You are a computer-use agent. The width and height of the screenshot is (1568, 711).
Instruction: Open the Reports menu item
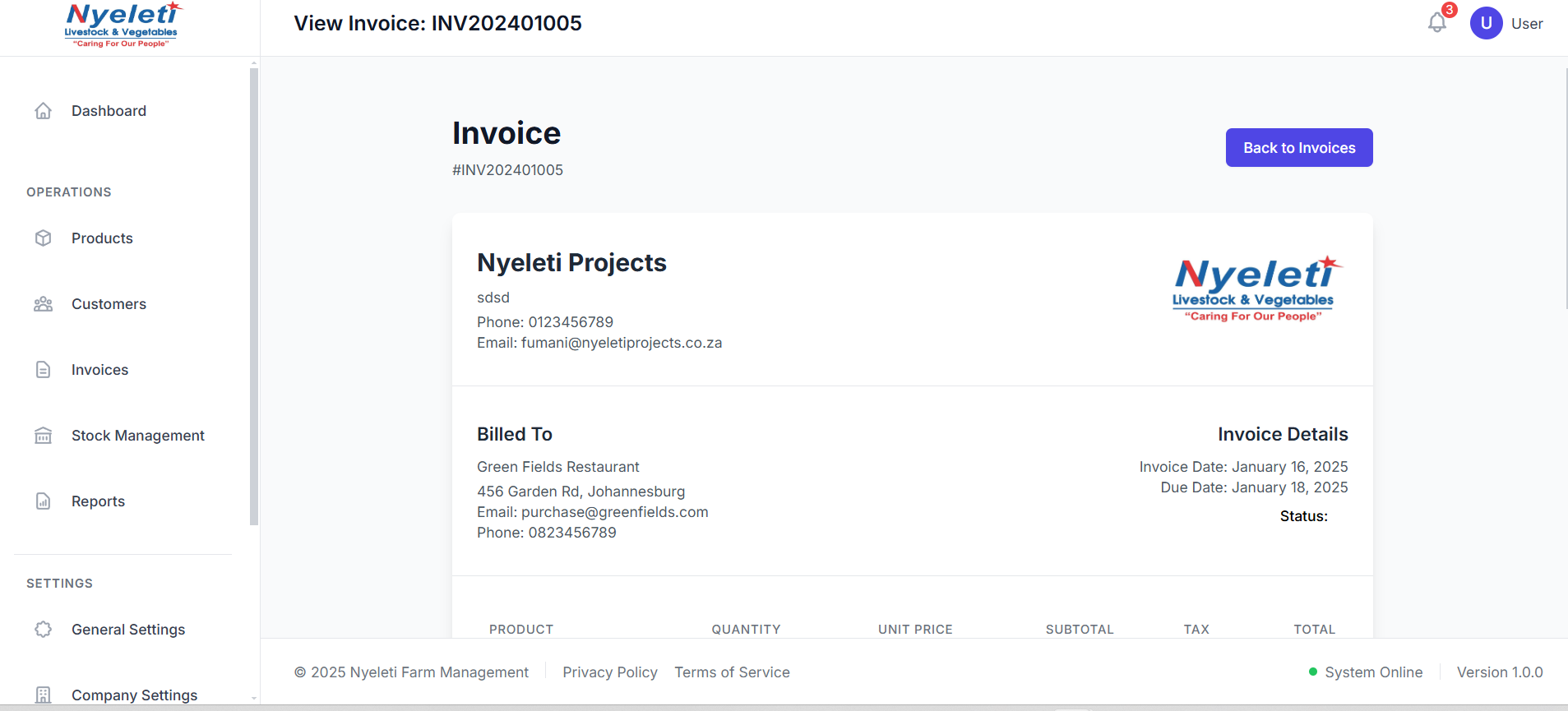pos(98,501)
